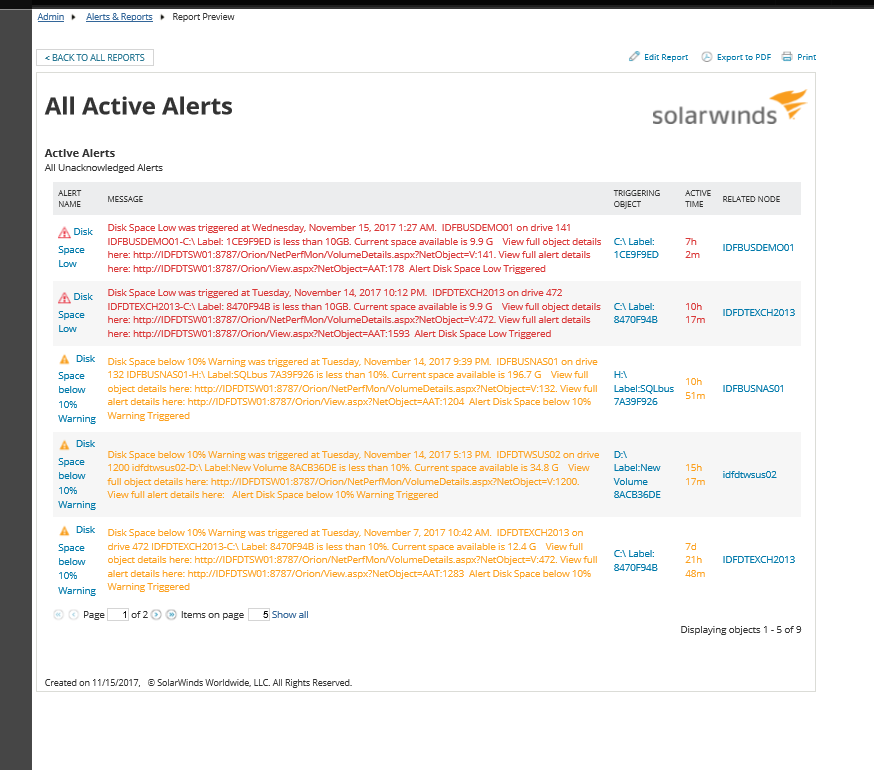Click the Export to PDF icon

706,56
